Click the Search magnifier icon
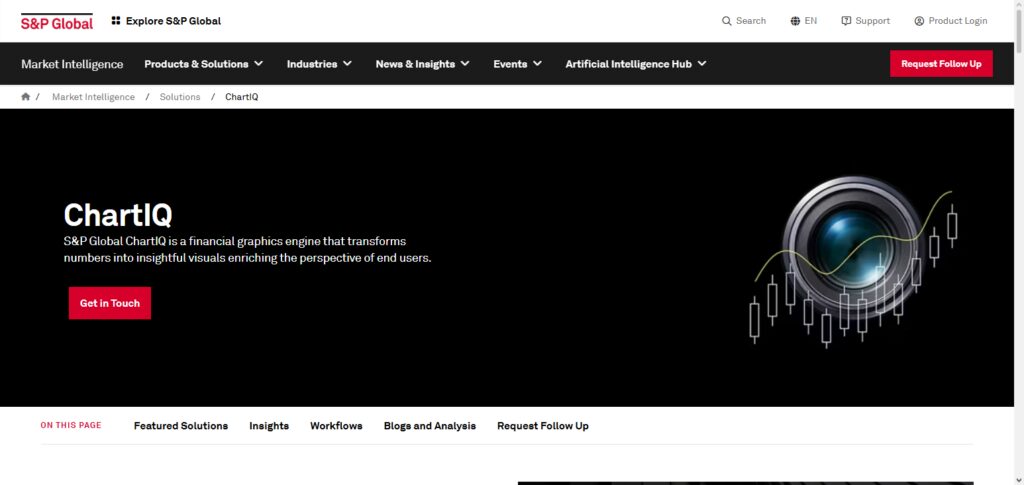Screen dimensions: 1024x485 click(726, 21)
